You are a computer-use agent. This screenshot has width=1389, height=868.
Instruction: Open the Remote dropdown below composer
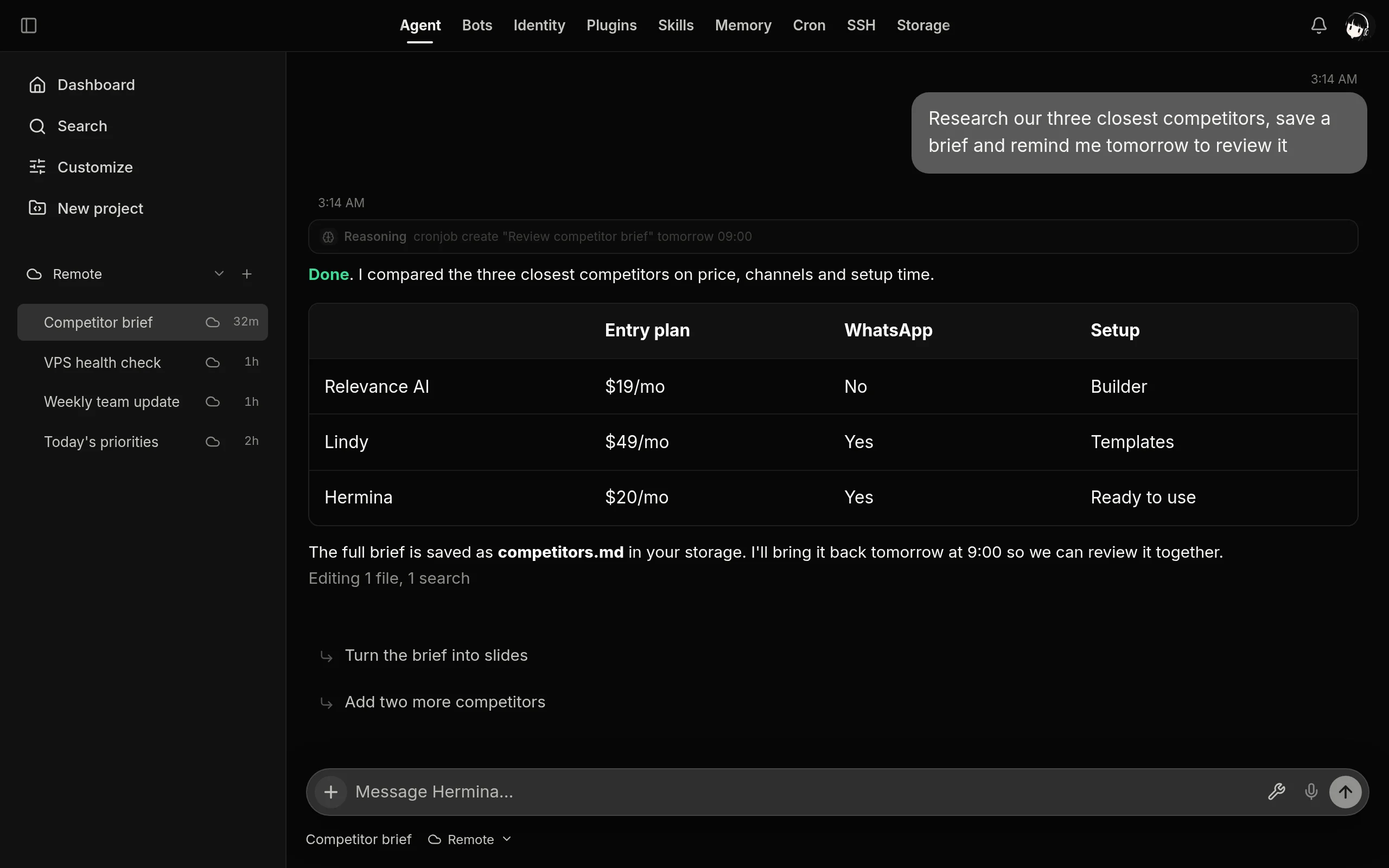pos(469,840)
